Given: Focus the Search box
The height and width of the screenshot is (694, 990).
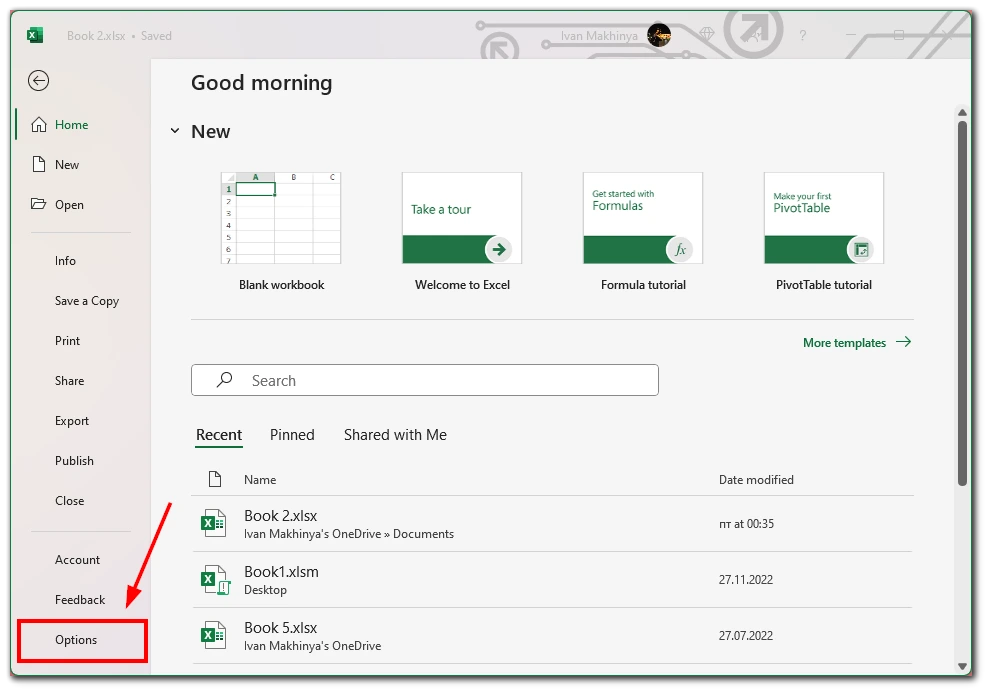Looking at the screenshot, I should click(x=425, y=380).
